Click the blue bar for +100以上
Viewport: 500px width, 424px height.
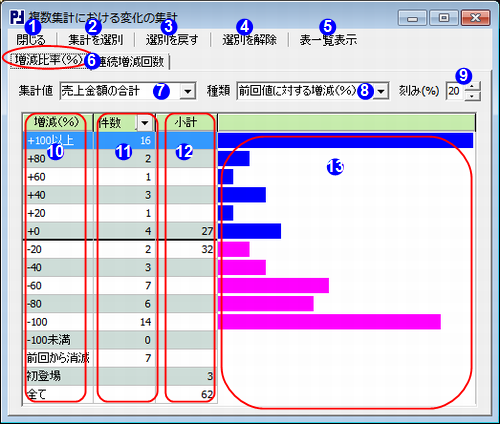(x=345, y=140)
